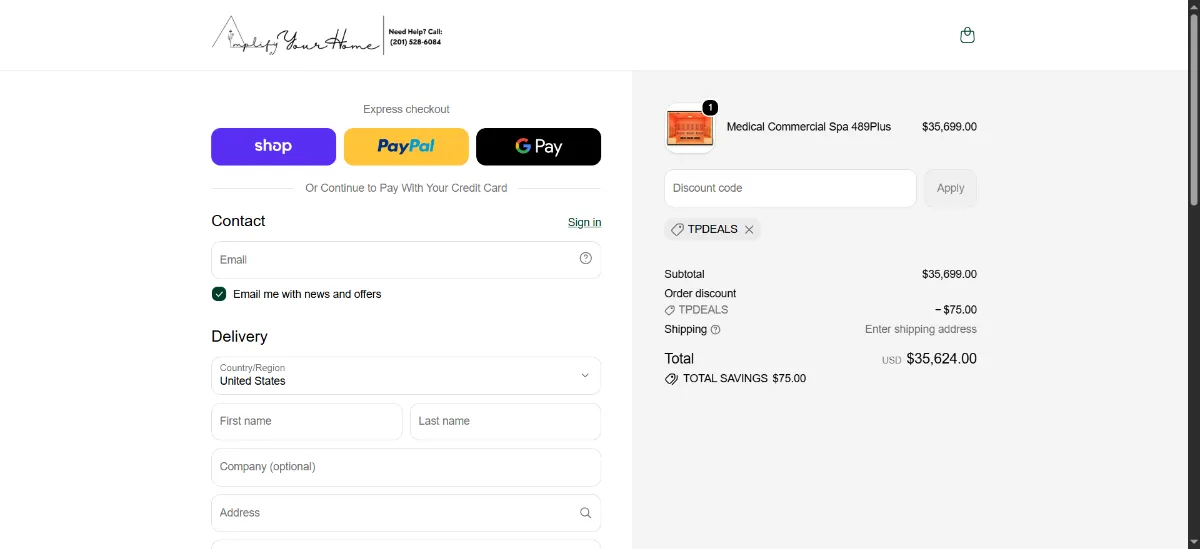The image size is (1200, 549).
Task: Click the Amplify Your Home logo
Action: (296, 35)
